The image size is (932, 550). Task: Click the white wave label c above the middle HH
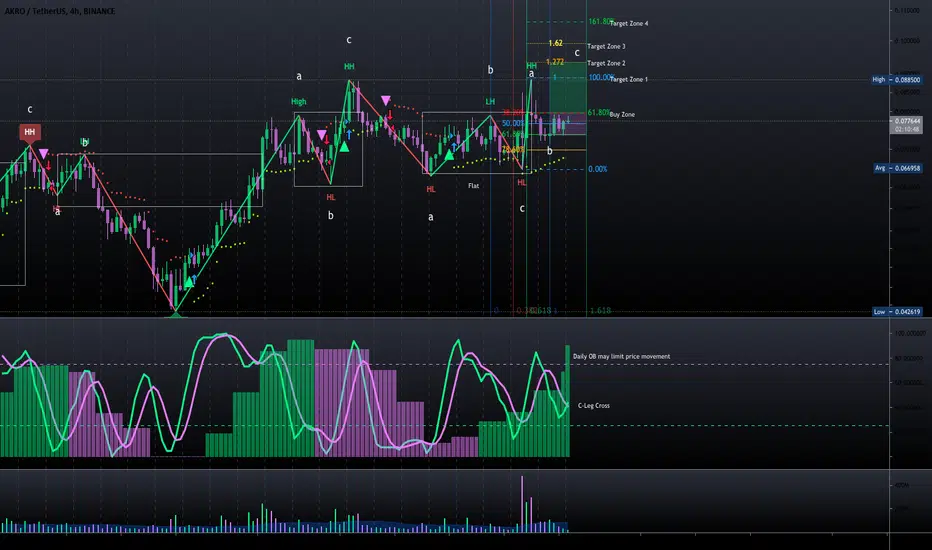pos(349,40)
